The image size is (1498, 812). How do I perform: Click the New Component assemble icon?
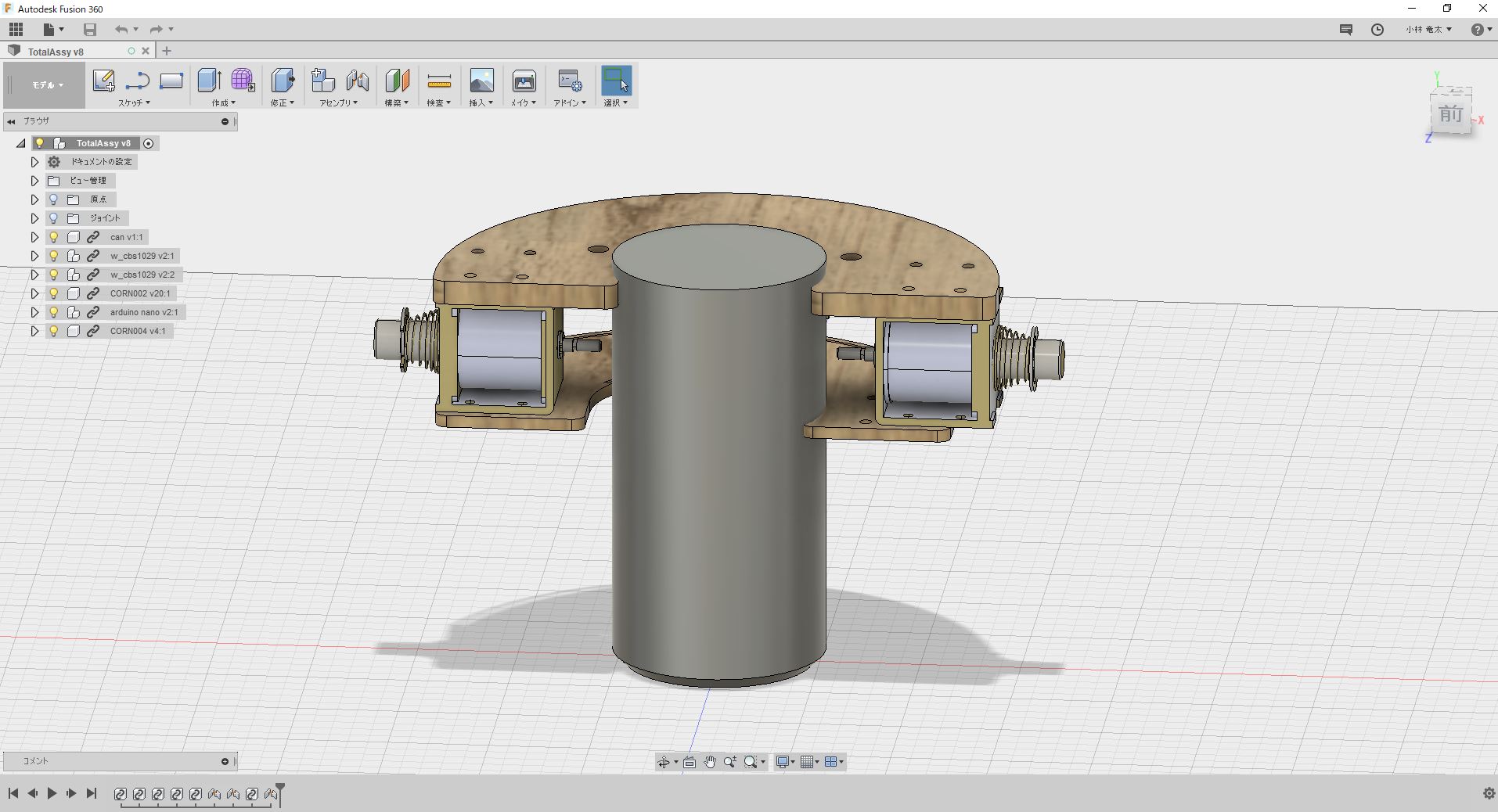(x=322, y=81)
